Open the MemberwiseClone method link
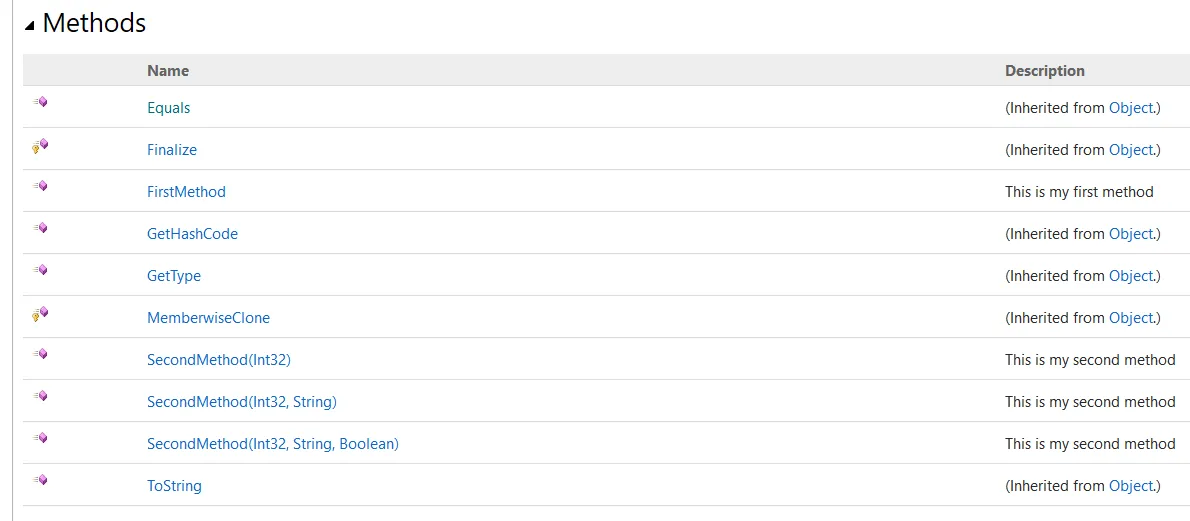The image size is (1190, 521). point(208,318)
